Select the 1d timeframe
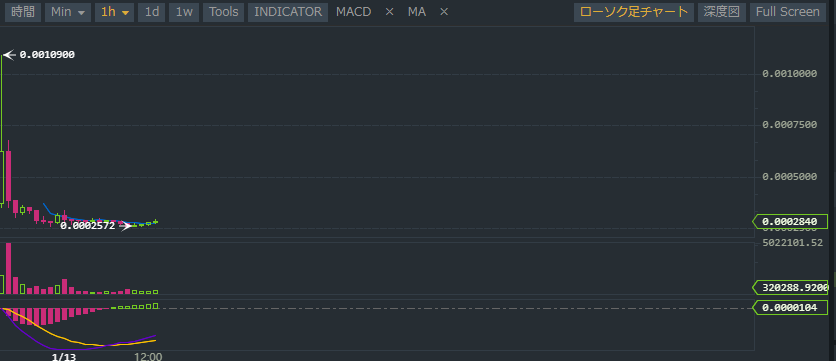 point(152,12)
